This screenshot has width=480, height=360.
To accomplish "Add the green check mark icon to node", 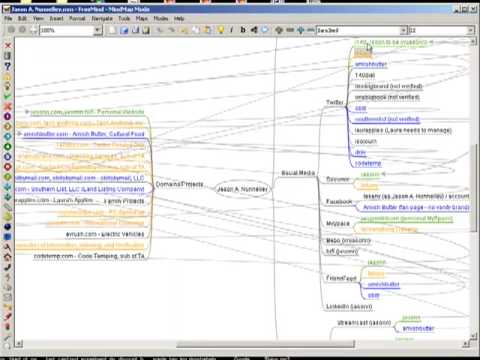I will pyautogui.click(x=8, y=96).
